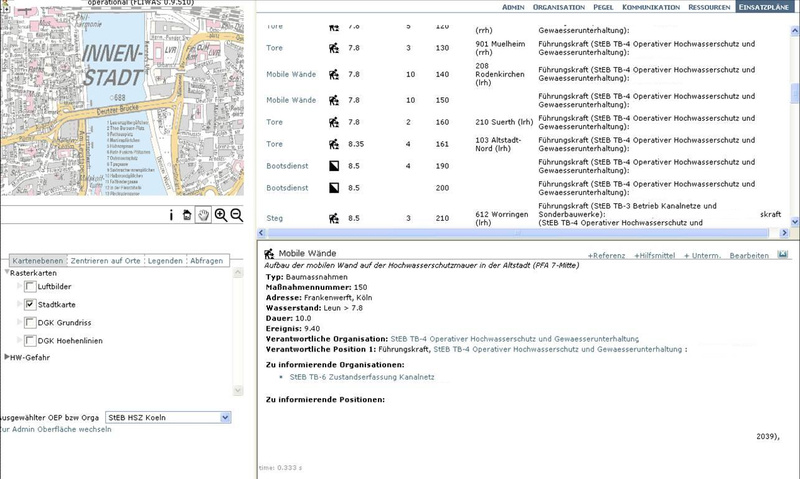Image resolution: width=800 pixels, height=479 pixels.
Task: Click the worker icon in Tore 161 row
Action: (x=334, y=144)
